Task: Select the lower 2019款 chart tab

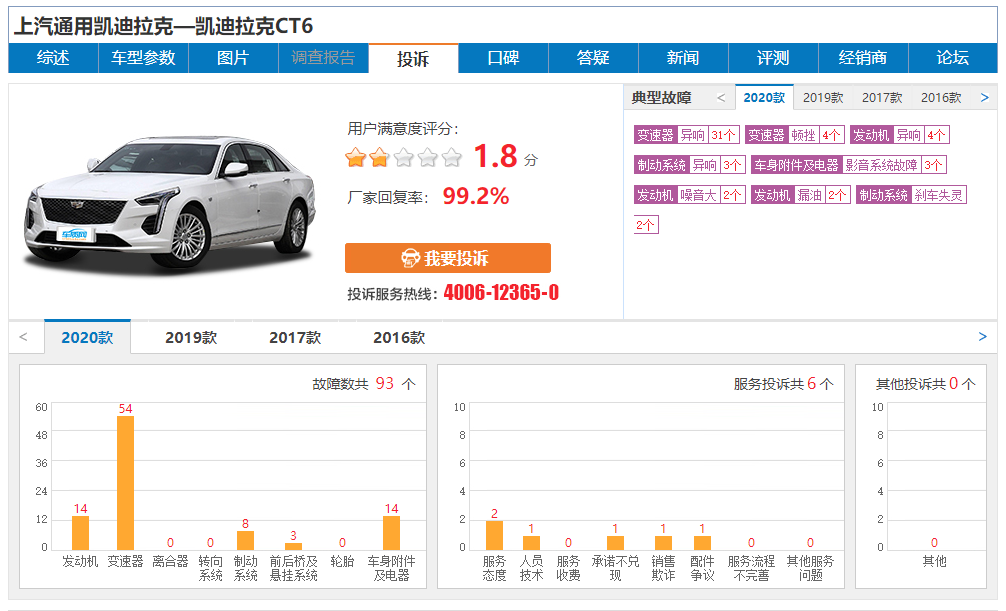Action: [x=191, y=338]
